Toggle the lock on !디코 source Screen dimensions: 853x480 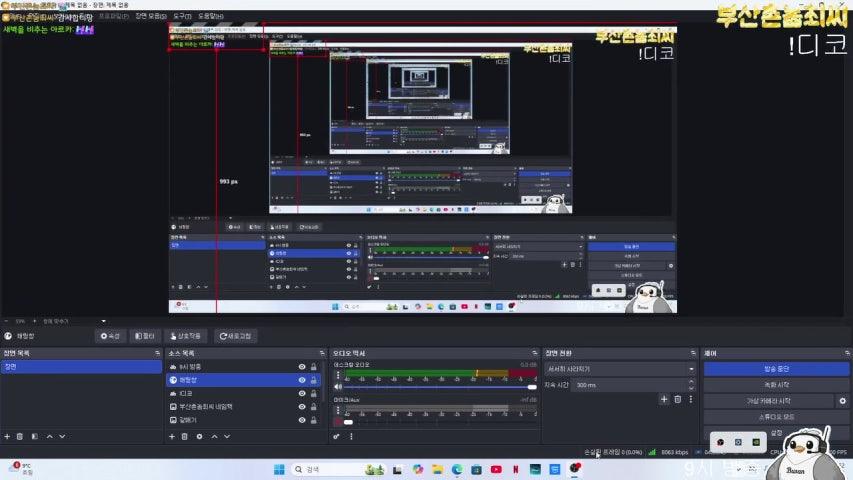coord(315,394)
